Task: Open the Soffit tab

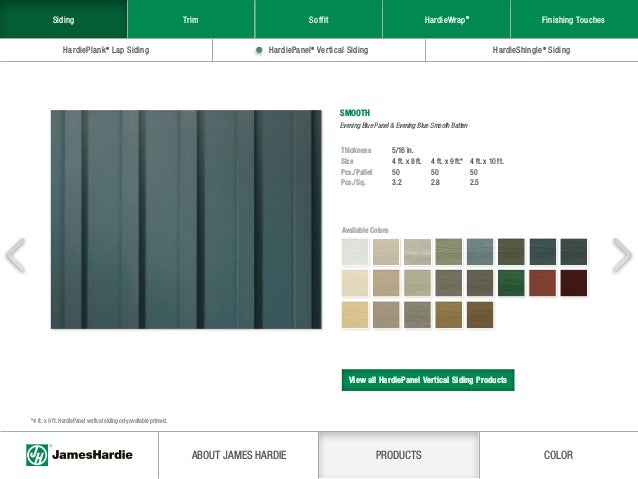Action: (x=319, y=19)
